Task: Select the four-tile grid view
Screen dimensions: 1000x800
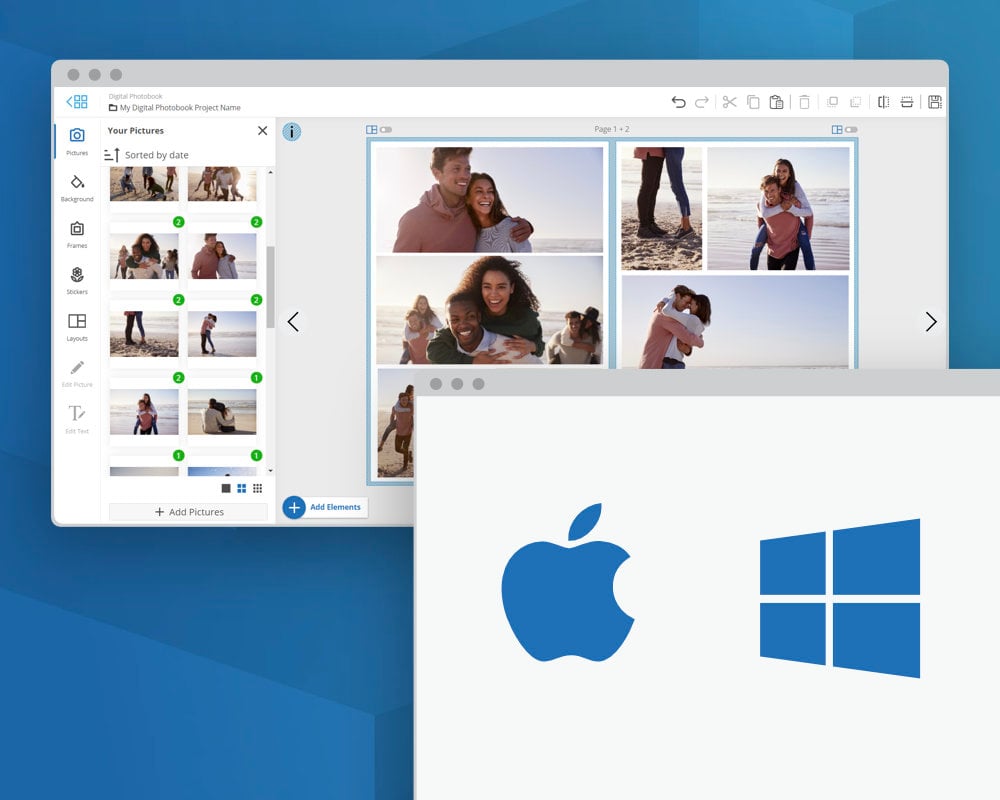Action: coord(242,488)
